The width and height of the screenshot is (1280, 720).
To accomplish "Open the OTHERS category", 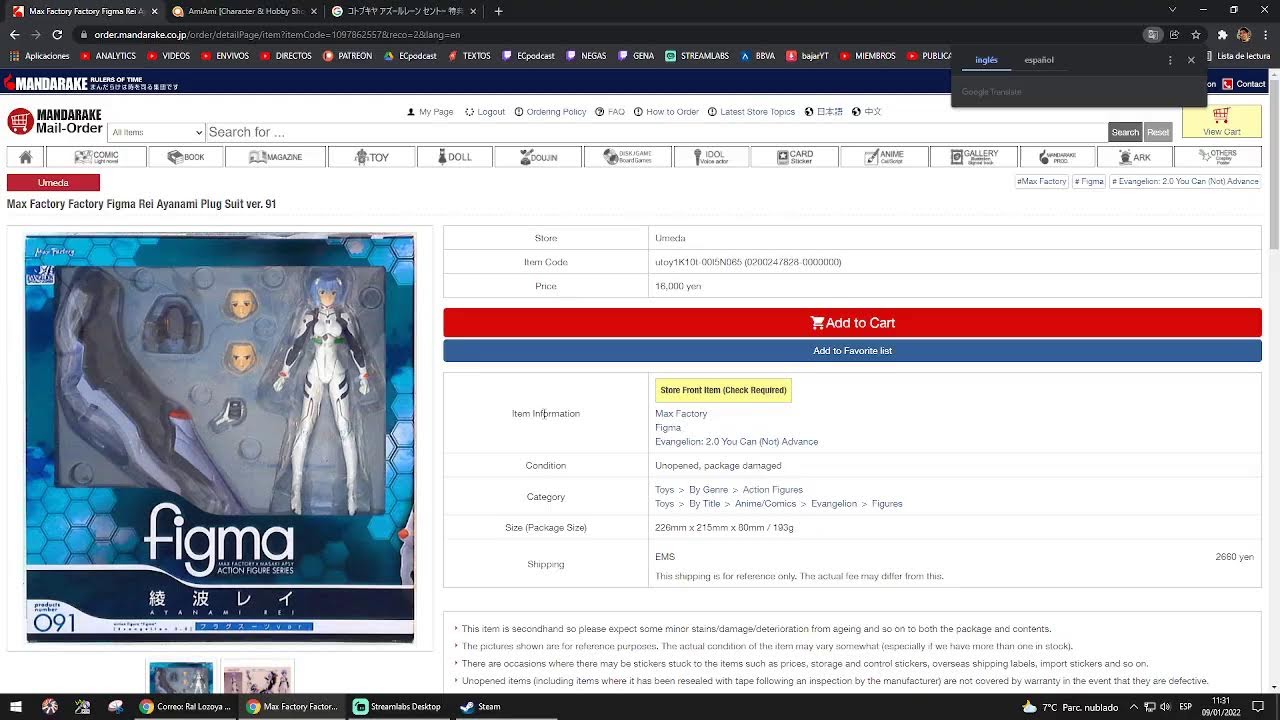I will coord(1217,157).
